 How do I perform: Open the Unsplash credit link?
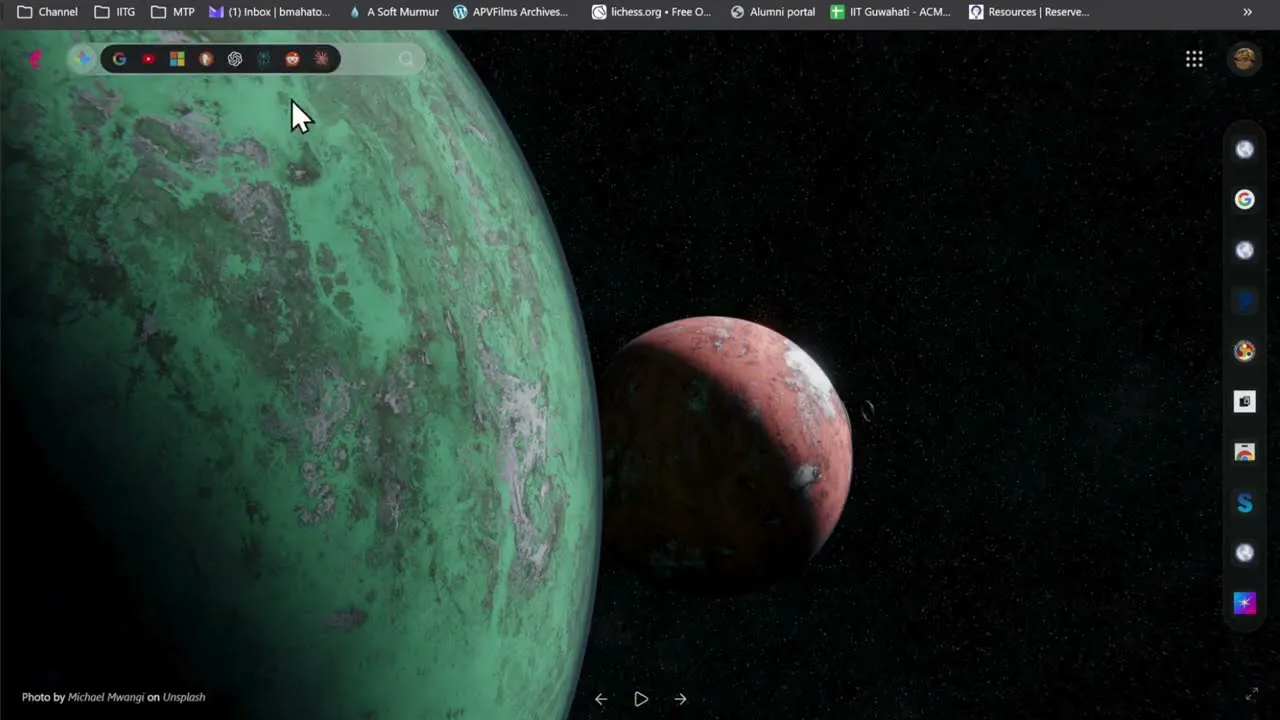[x=184, y=697]
